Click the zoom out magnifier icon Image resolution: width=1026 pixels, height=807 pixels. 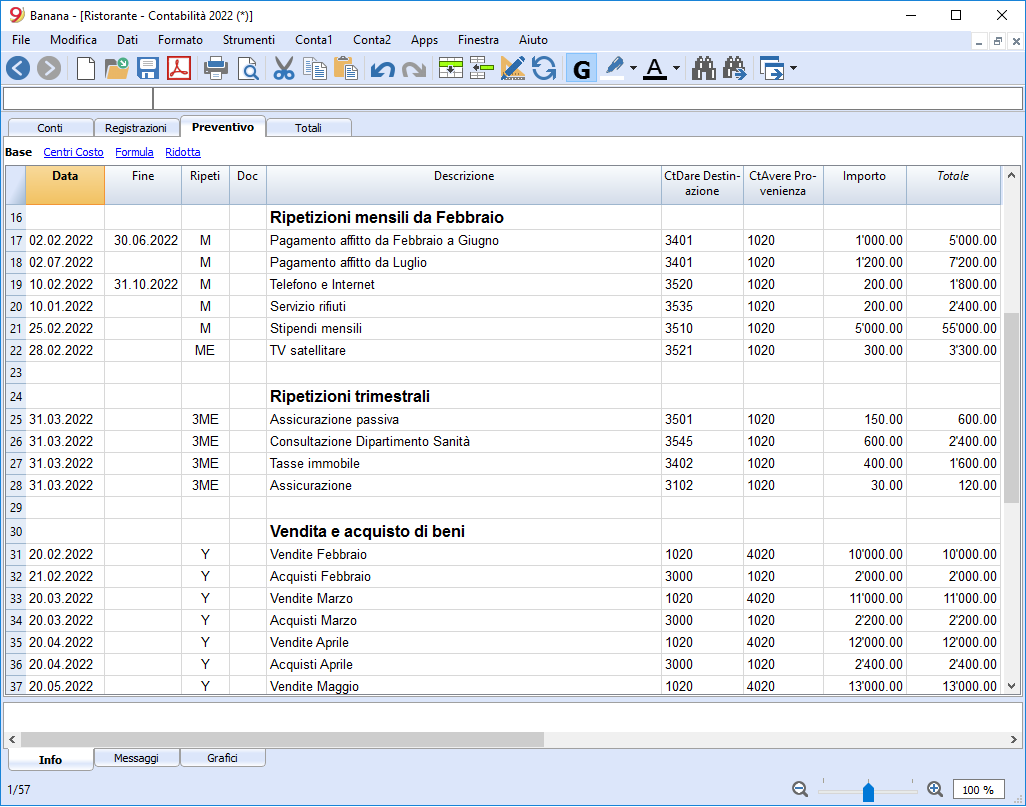tap(800, 789)
